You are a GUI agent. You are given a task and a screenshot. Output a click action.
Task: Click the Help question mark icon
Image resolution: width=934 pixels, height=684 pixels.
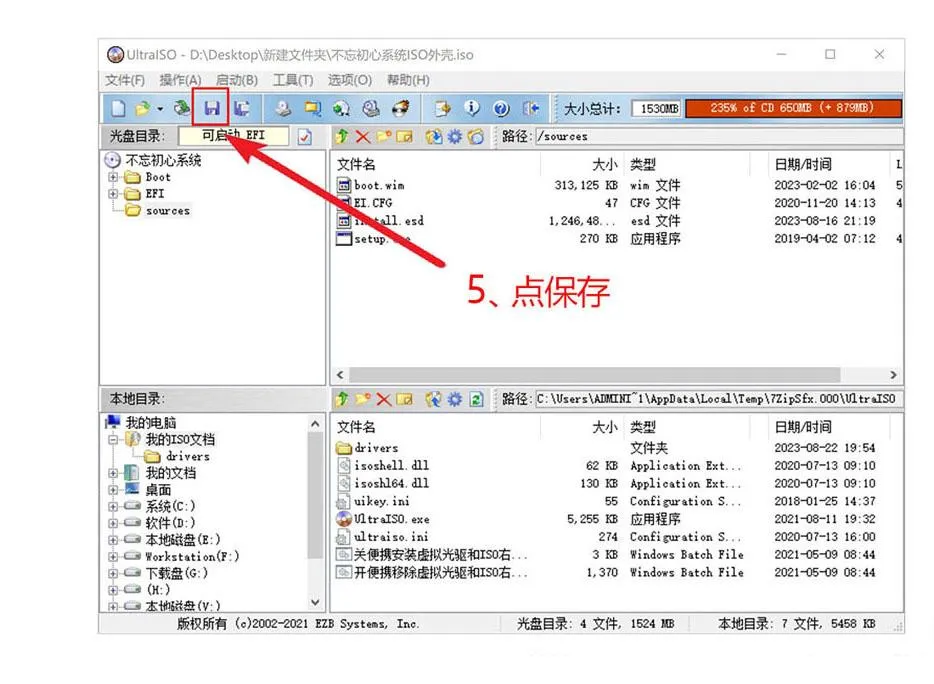(501, 108)
